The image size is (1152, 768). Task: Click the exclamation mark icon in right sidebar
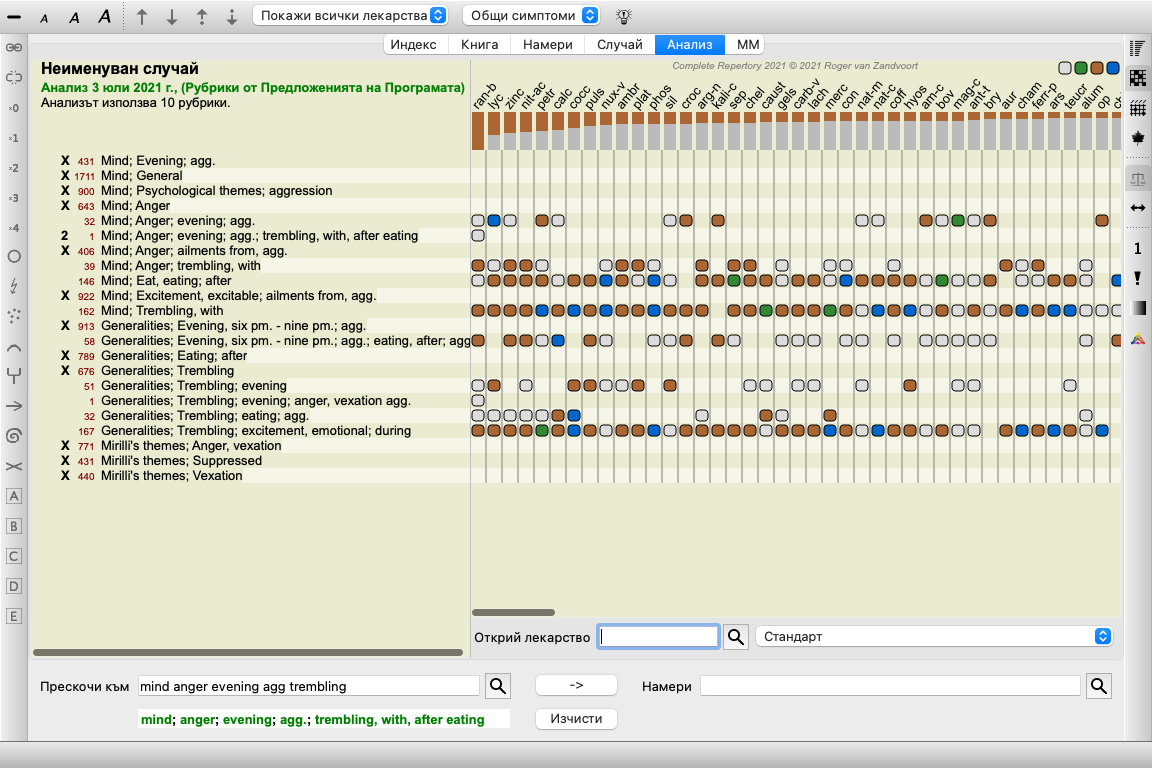[x=1137, y=278]
